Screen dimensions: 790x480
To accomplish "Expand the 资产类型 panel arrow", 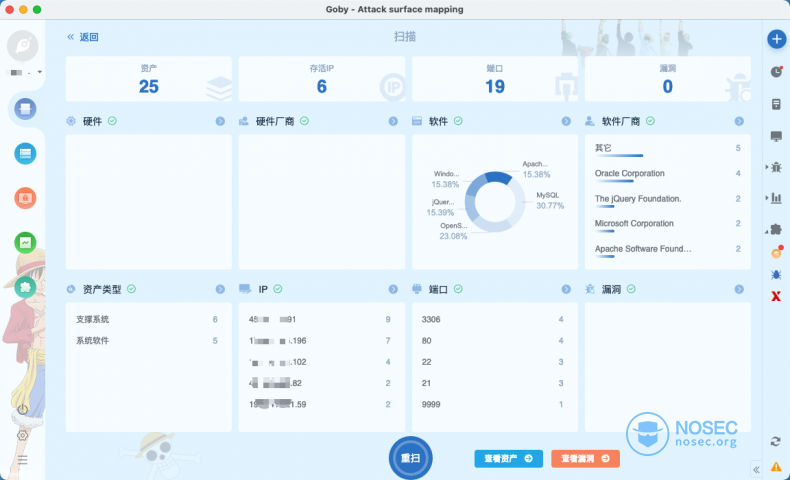I will [x=220, y=289].
